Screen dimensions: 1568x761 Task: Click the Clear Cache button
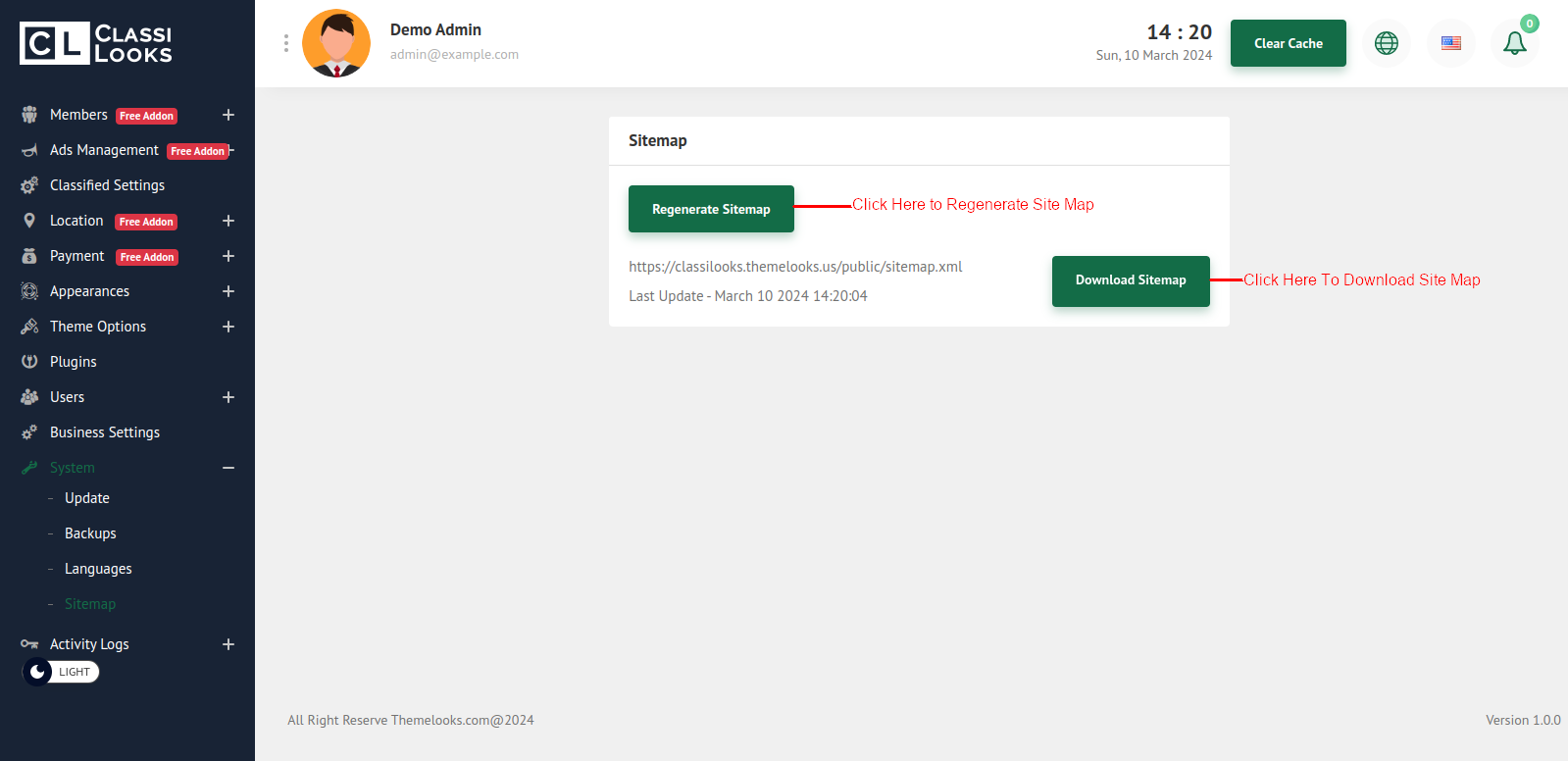tap(1288, 43)
